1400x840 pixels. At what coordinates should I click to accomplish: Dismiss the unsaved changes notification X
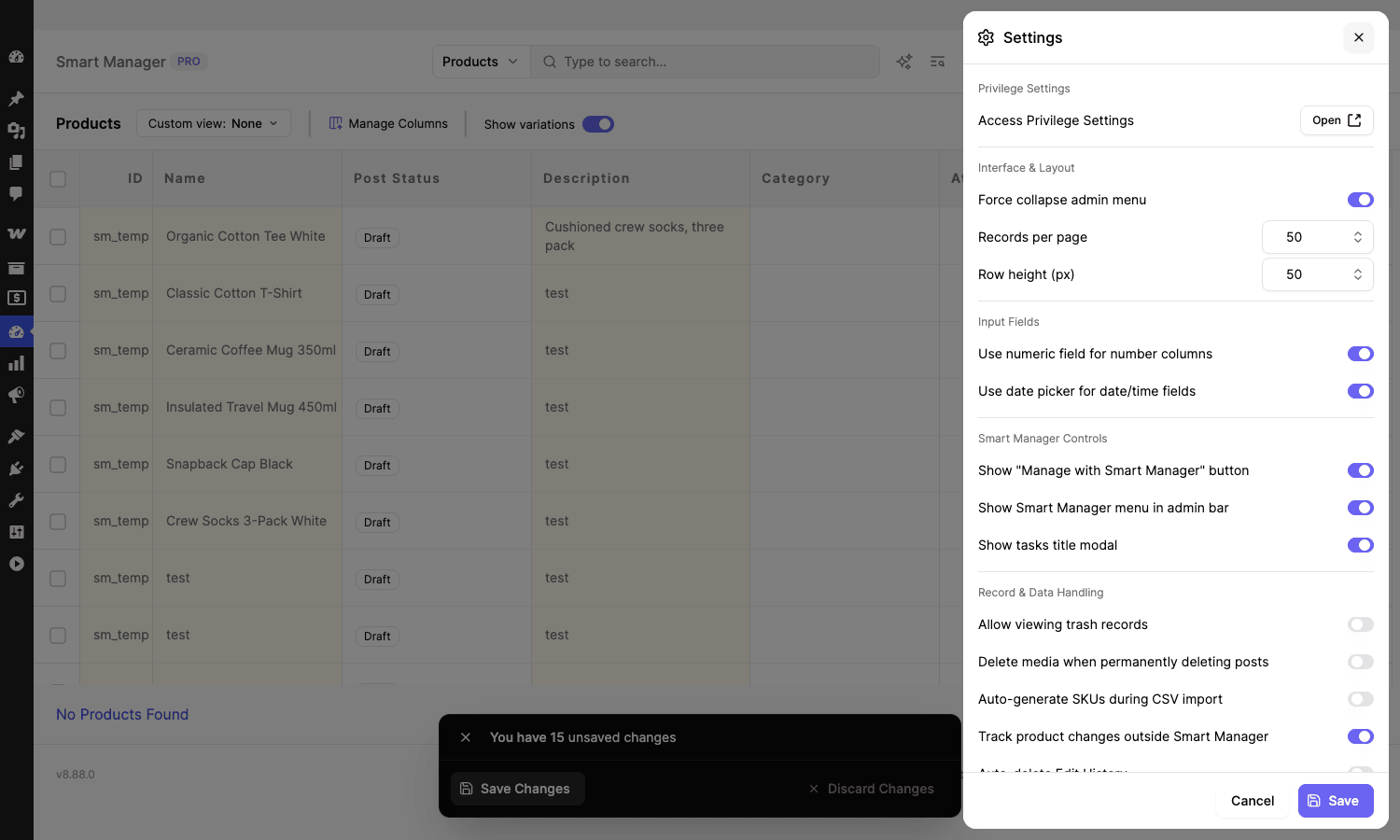[466, 737]
